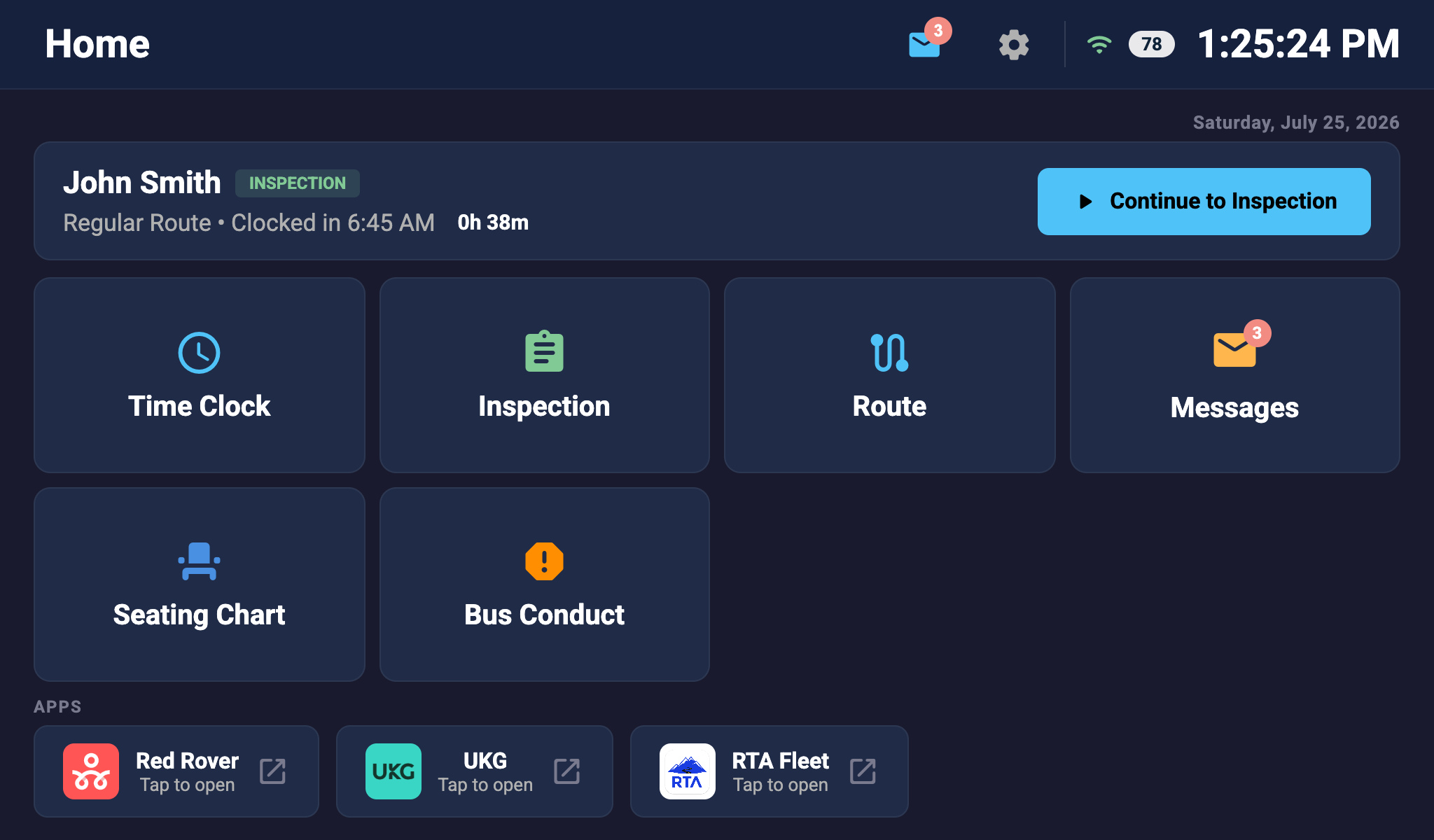Viewport: 1434px width, 840px height.
Task: Click the external-link icon beside Red Rover
Action: pyautogui.click(x=272, y=771)
